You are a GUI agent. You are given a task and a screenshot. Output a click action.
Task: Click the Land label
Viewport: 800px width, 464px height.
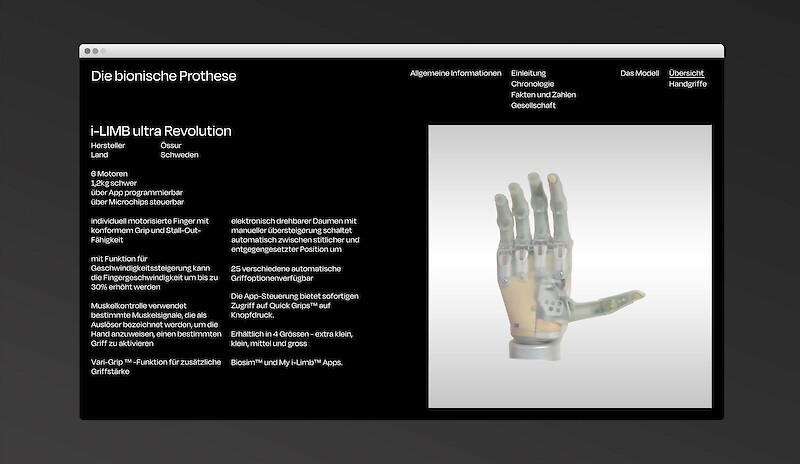click(99, 155)
